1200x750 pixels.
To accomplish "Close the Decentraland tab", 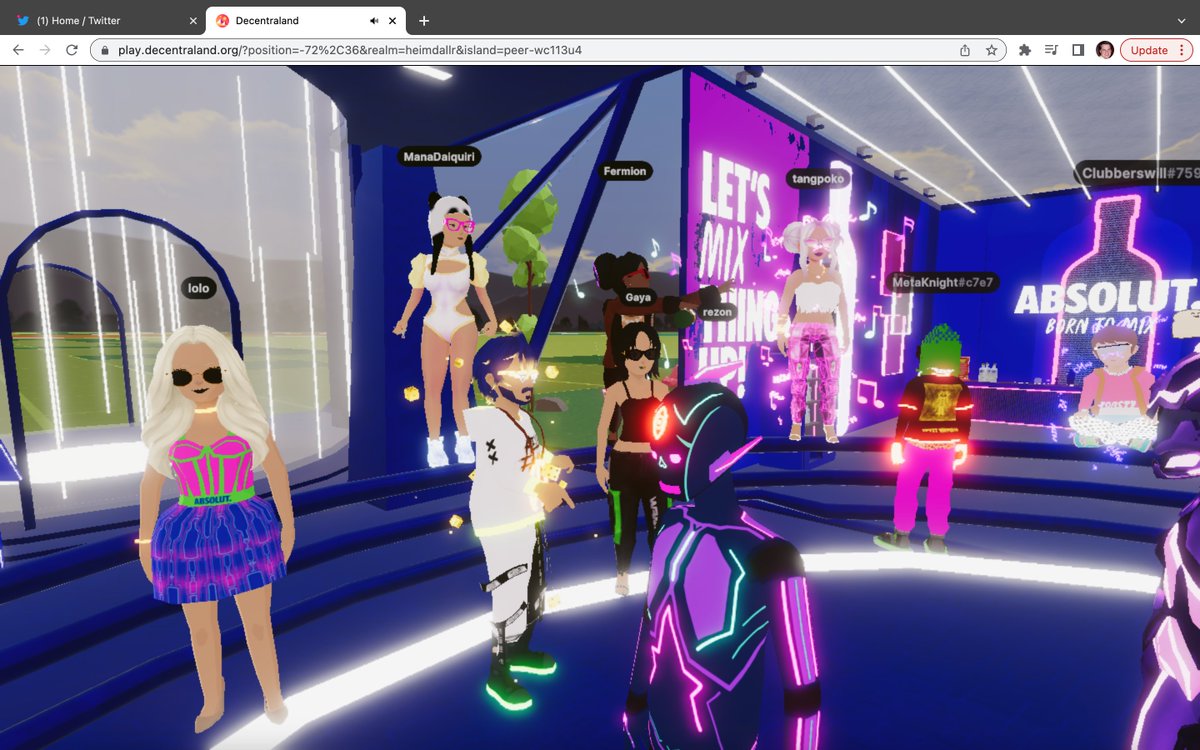I will tap(393, 20).
